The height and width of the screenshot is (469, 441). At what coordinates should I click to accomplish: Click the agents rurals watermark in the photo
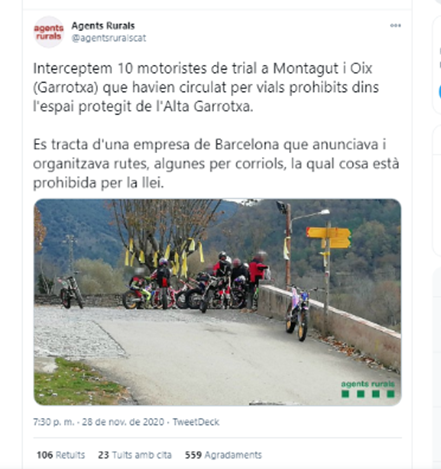[368, 389]
